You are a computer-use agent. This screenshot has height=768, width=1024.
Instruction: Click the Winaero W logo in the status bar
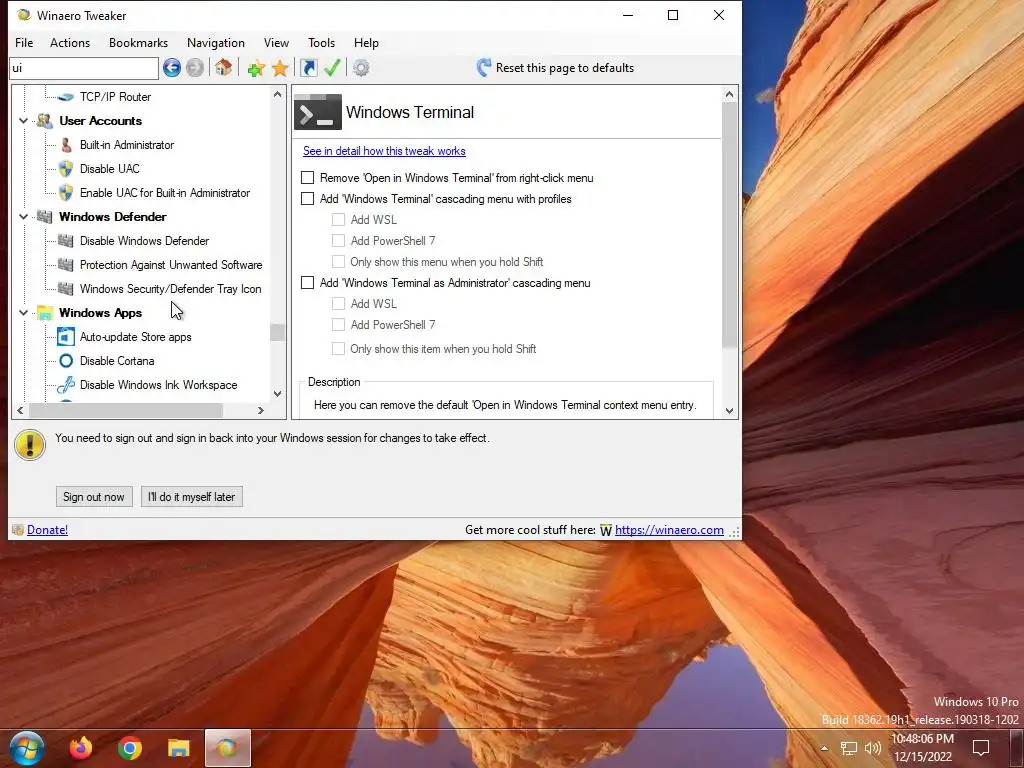pyautogui.click(x=606, y=530)
